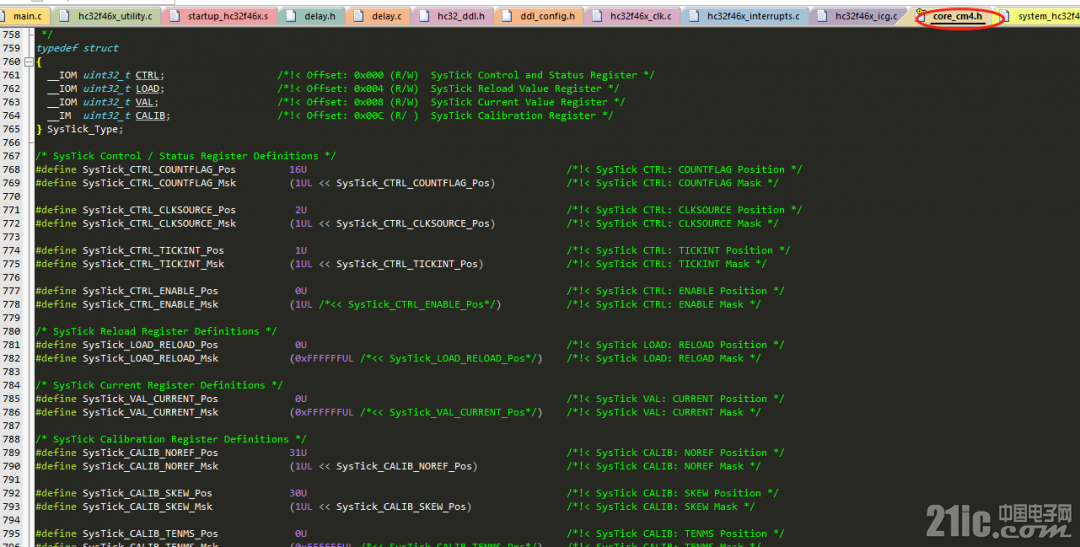Click the LOAD member name on line 762
The height and width of the screenshot is (547, 1080).
[x=148, y=88]
